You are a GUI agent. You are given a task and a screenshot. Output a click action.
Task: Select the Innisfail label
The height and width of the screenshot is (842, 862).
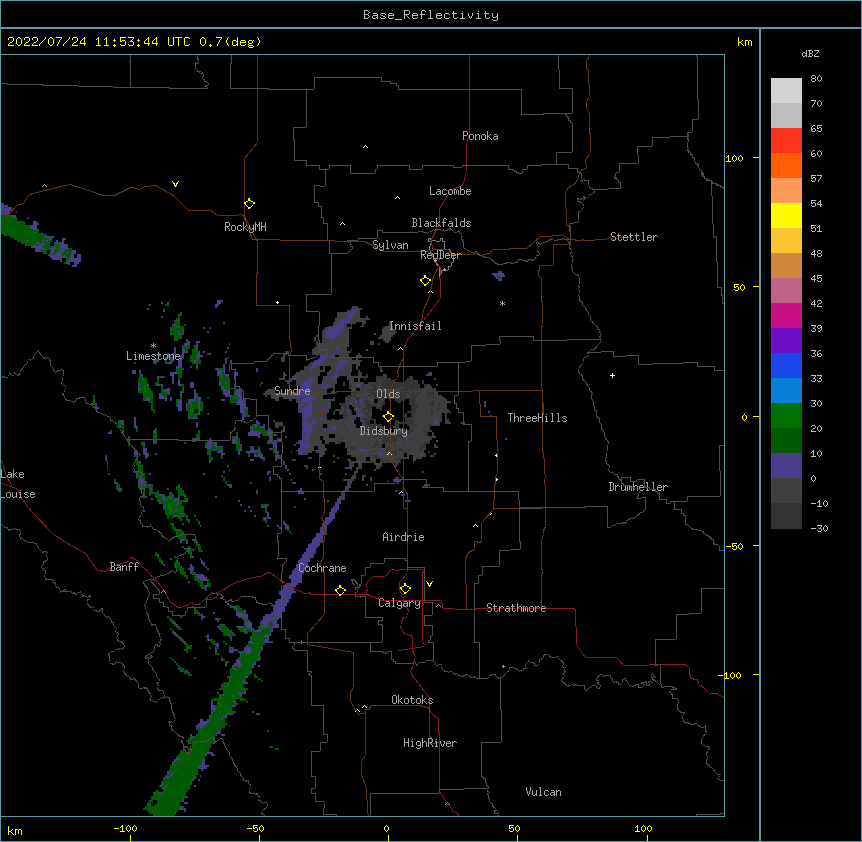coord(415,326)
